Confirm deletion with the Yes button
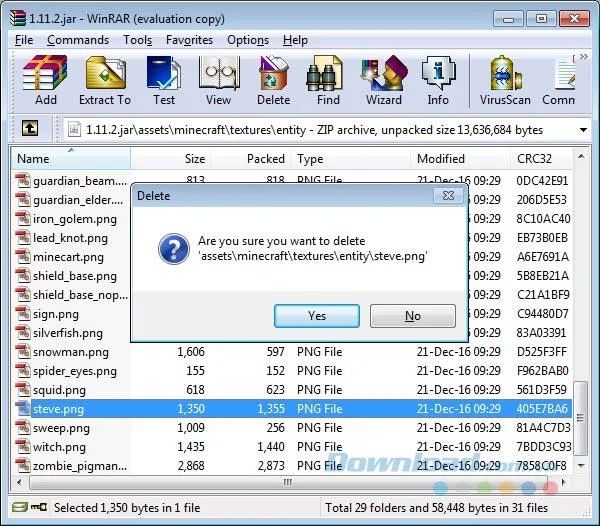The height and width of the screenshot is (526, 600). tap(317, 316)
